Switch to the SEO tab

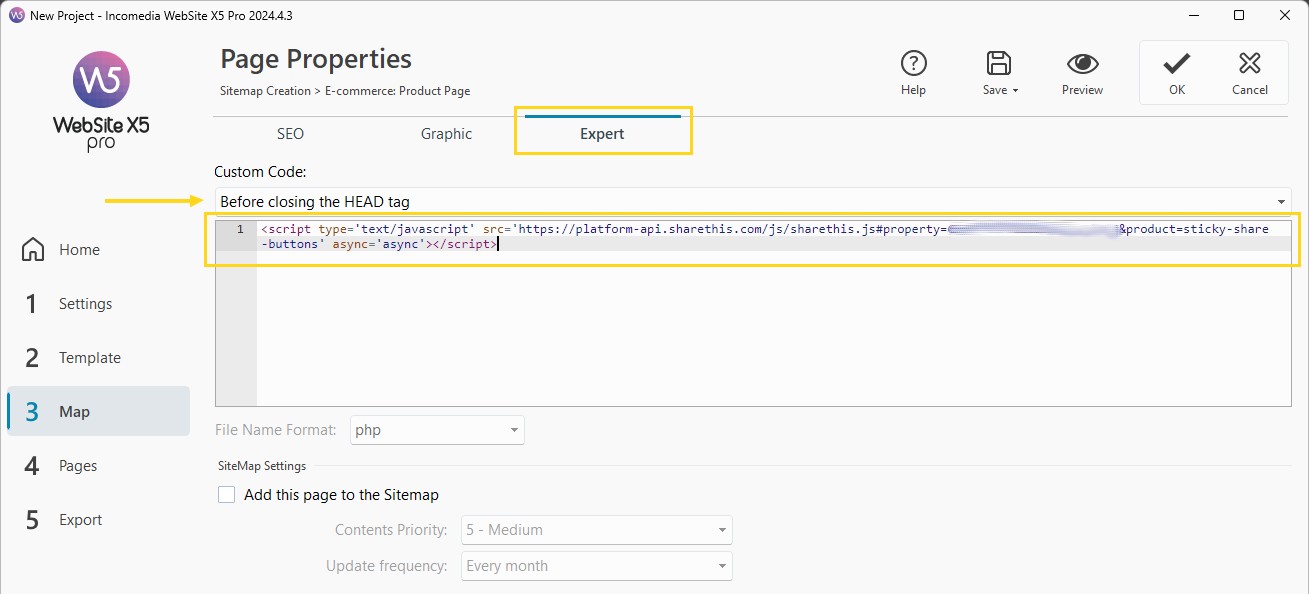click(x=290, y=134)
